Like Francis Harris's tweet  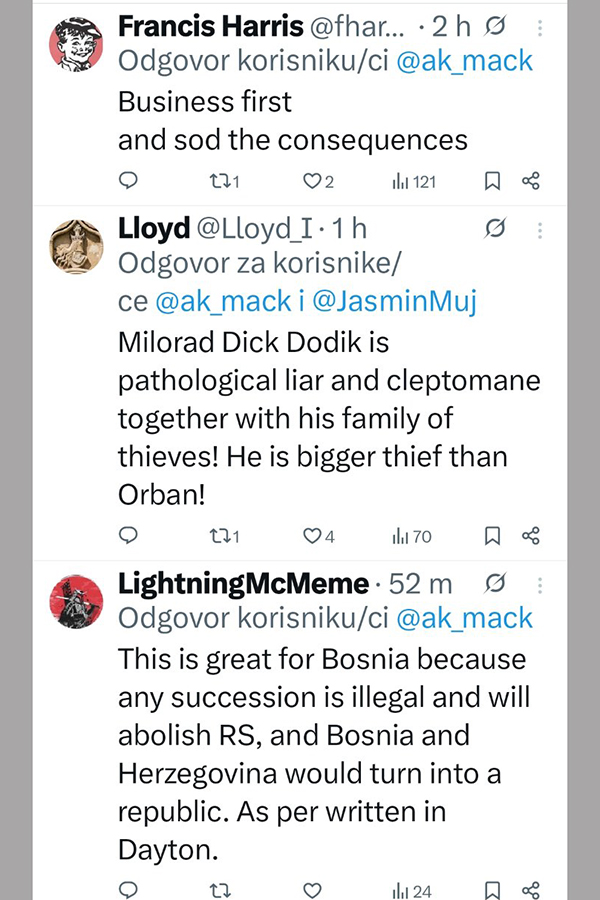point(314,181)
